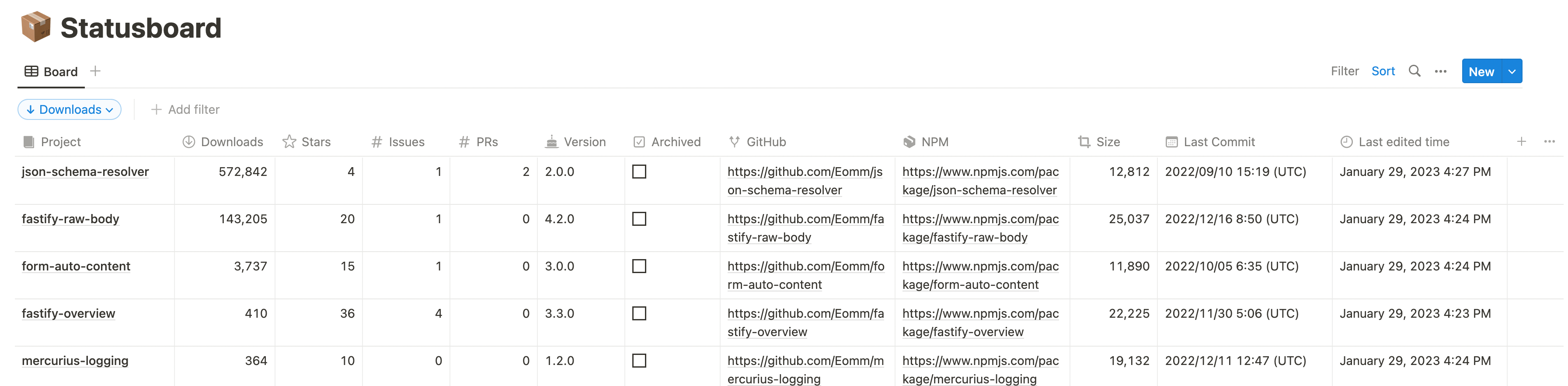
Task: Open the form-auto-content project page
Action: (x=76, y=266)
